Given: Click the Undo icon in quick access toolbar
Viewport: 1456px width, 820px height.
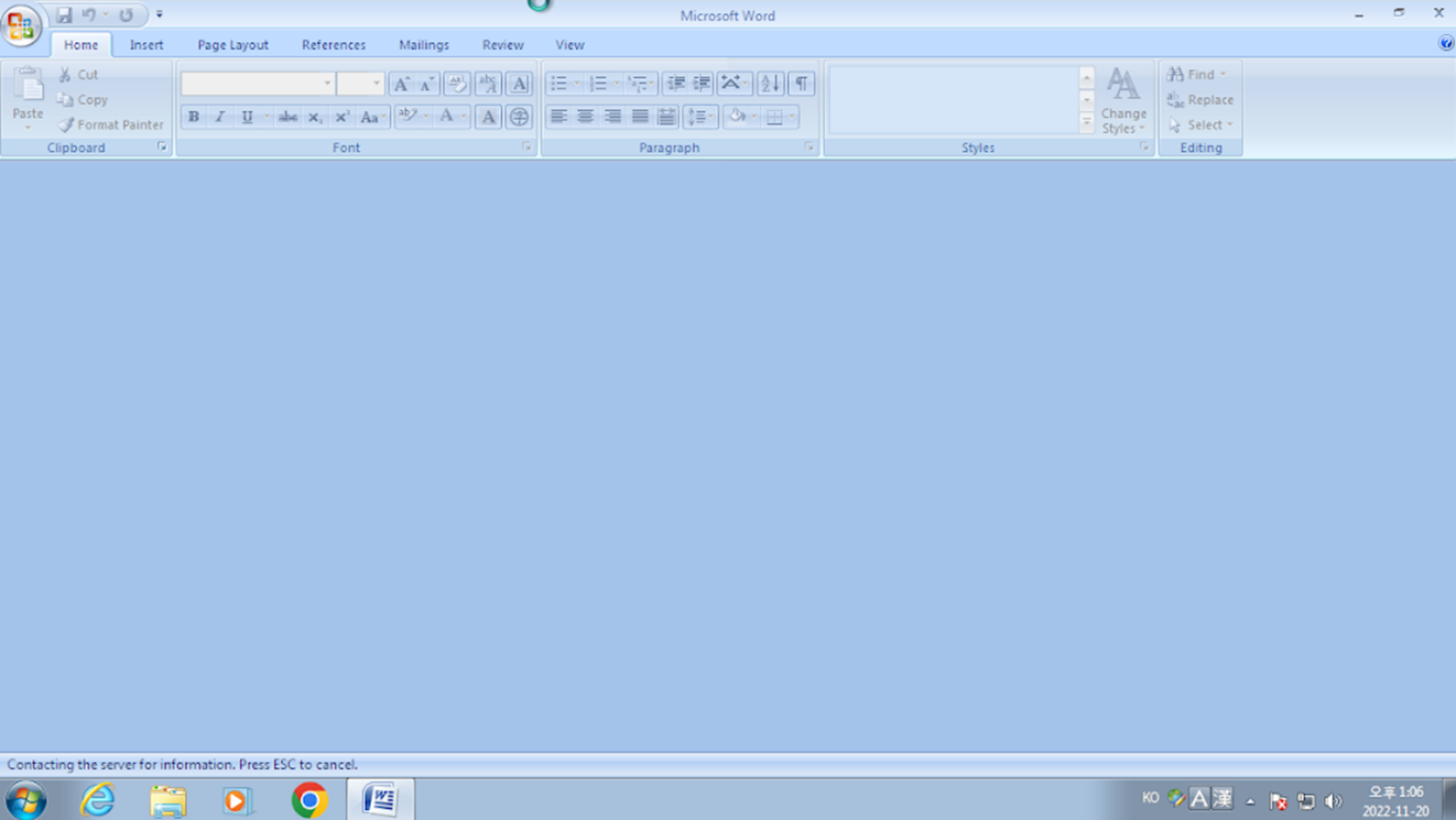Looking at the screenshot, I should click(88, 15).
